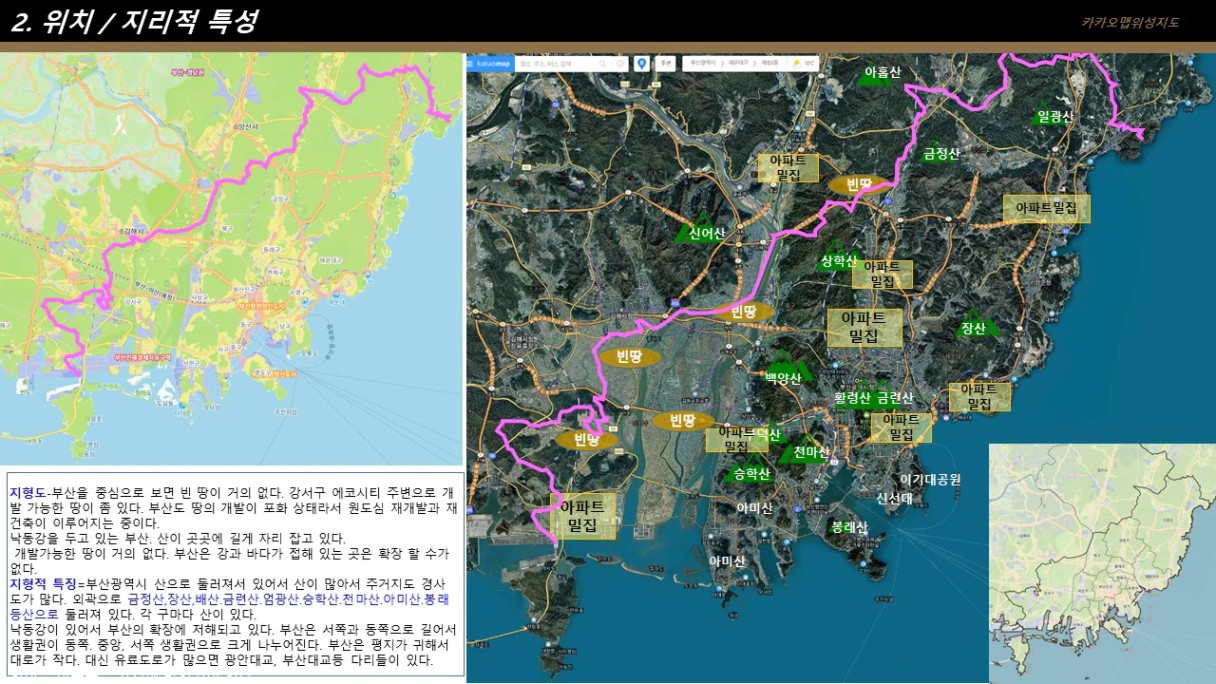Click the blue 지형적 특징 heading text
Image resolution: width=1216 pixels, height=684 pixels.
point(45,583)
